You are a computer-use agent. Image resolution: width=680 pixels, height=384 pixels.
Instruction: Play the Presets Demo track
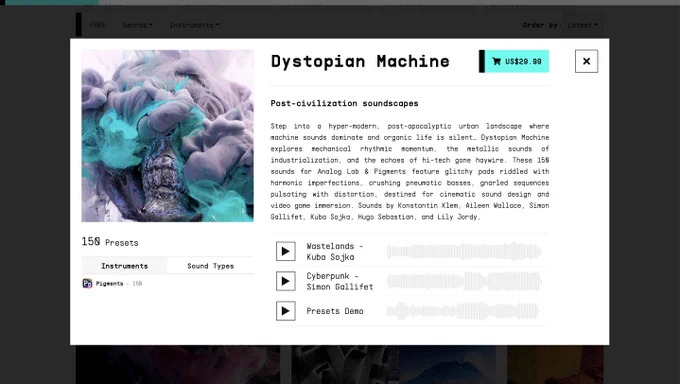click(285, 311)
